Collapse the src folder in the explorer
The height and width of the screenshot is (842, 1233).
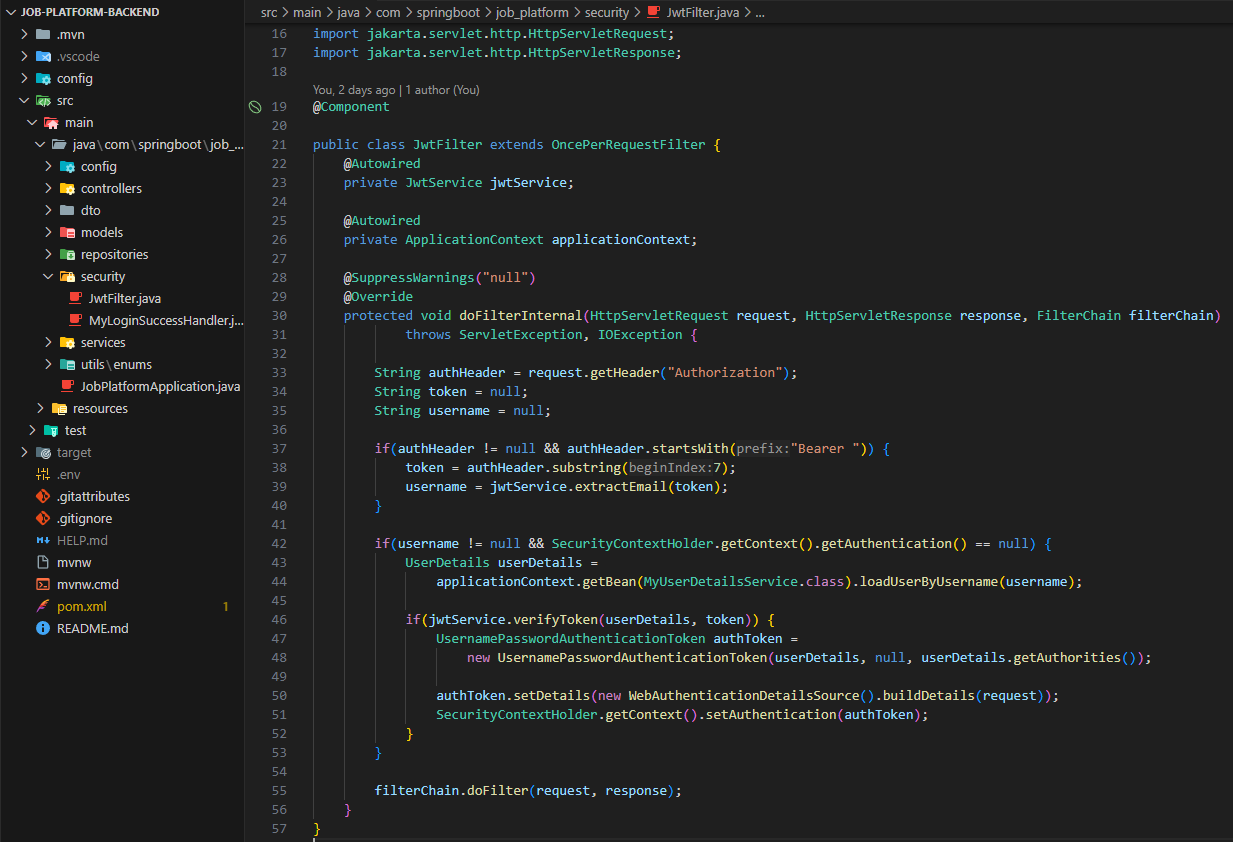[x=22, y=100]
